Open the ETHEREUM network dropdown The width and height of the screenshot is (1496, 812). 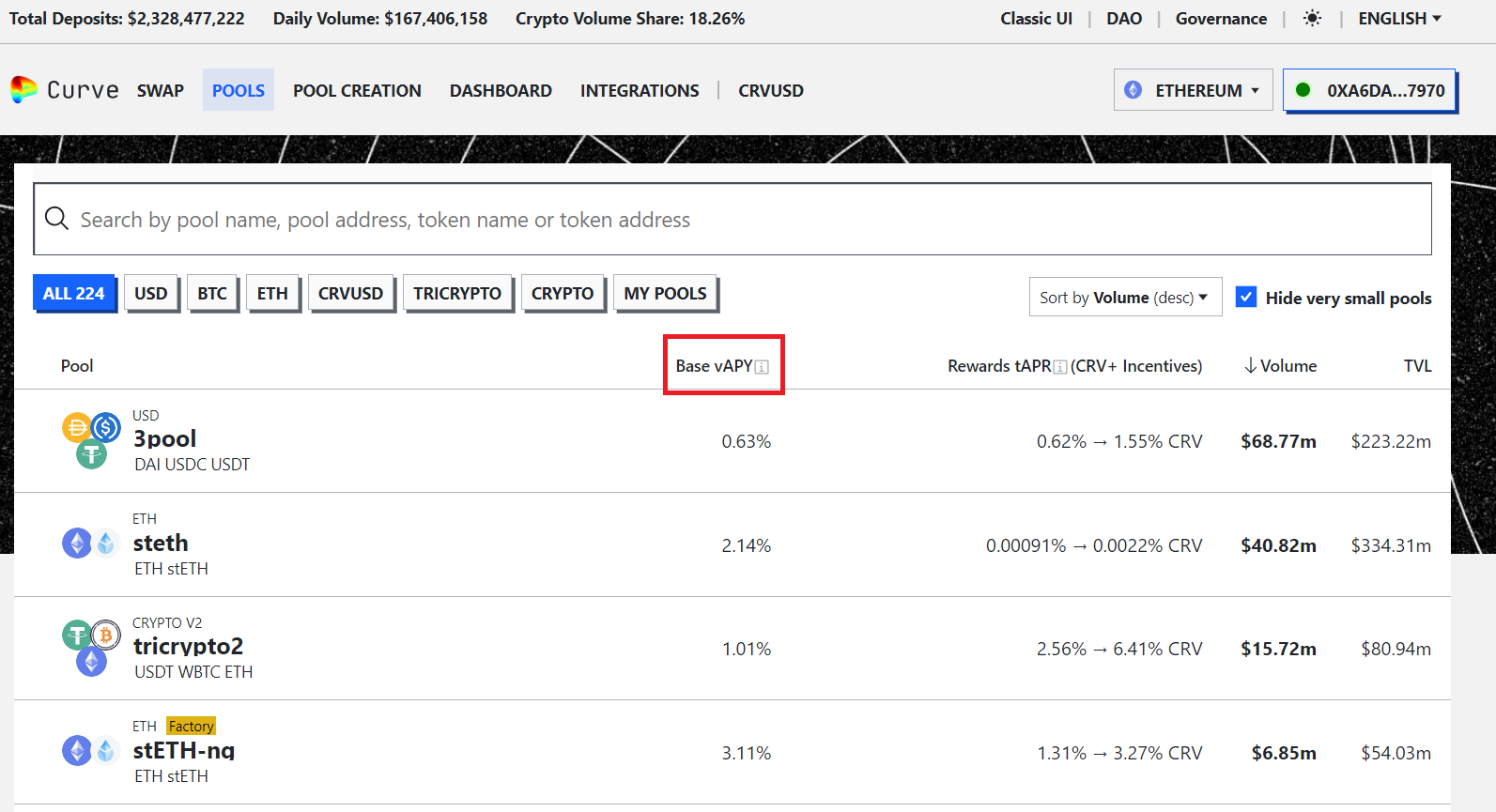pyautogui.click(x=1194, y=90)
